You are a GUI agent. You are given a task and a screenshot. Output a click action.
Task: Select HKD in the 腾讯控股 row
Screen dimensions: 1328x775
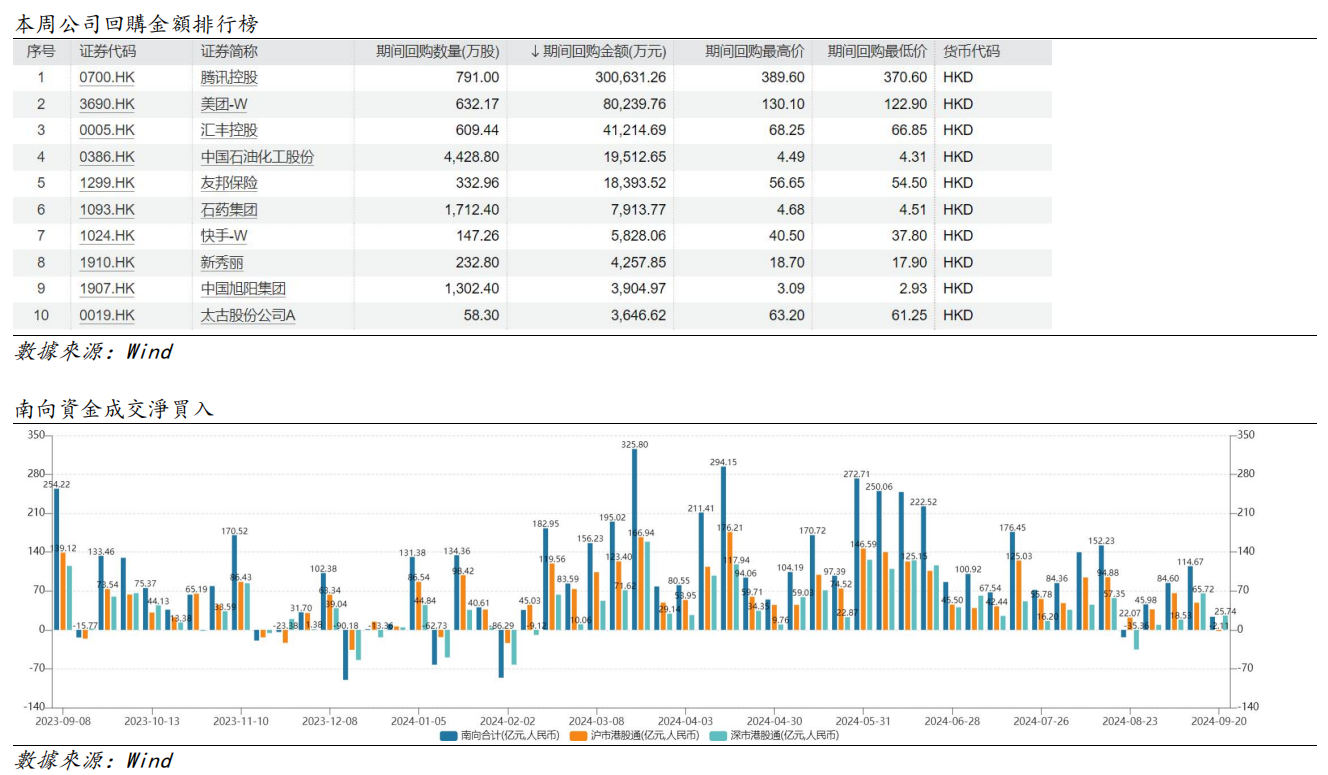click(x=958, y=77)
